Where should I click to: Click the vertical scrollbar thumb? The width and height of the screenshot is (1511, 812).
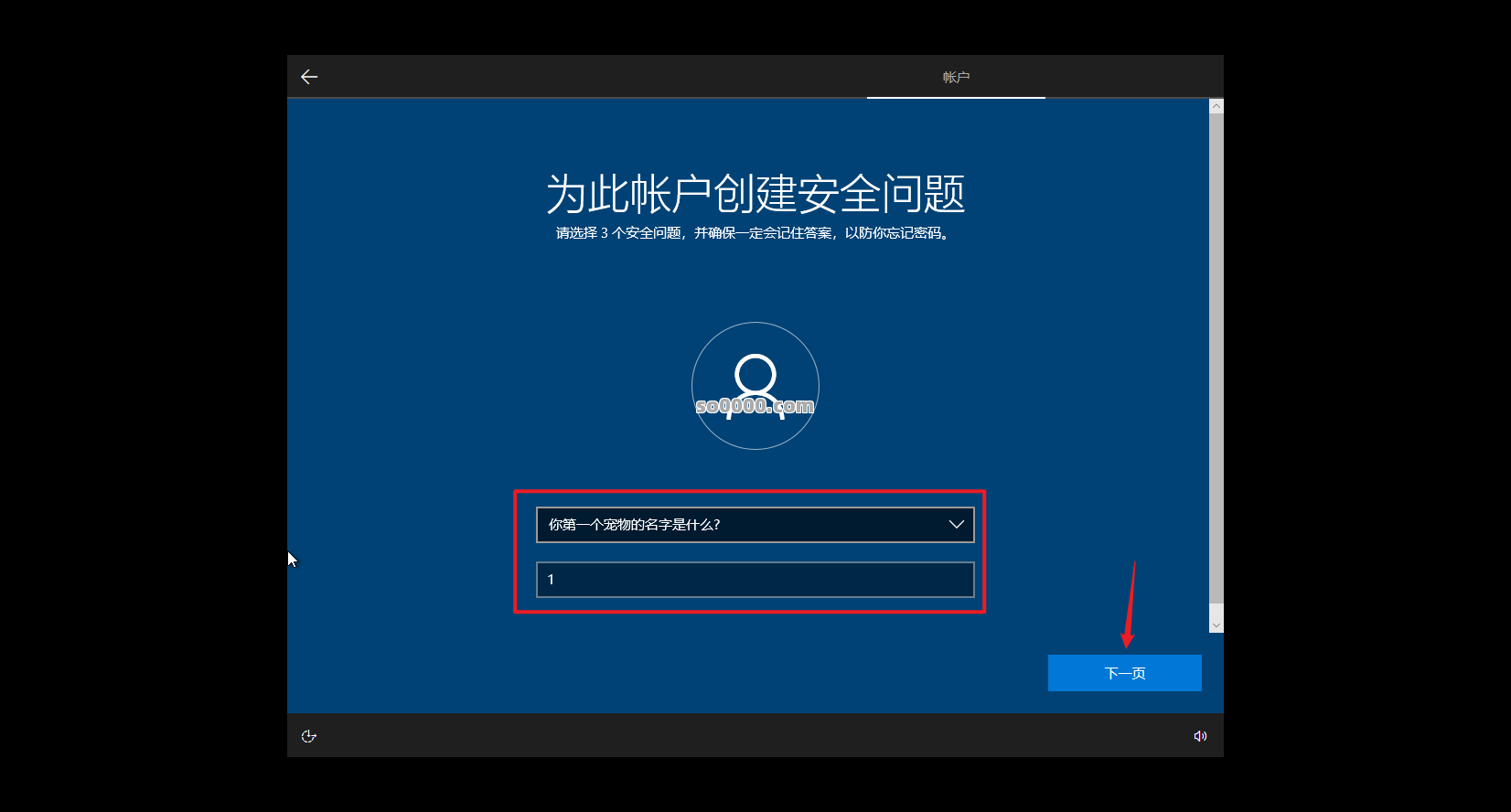tap(1216, 357)
